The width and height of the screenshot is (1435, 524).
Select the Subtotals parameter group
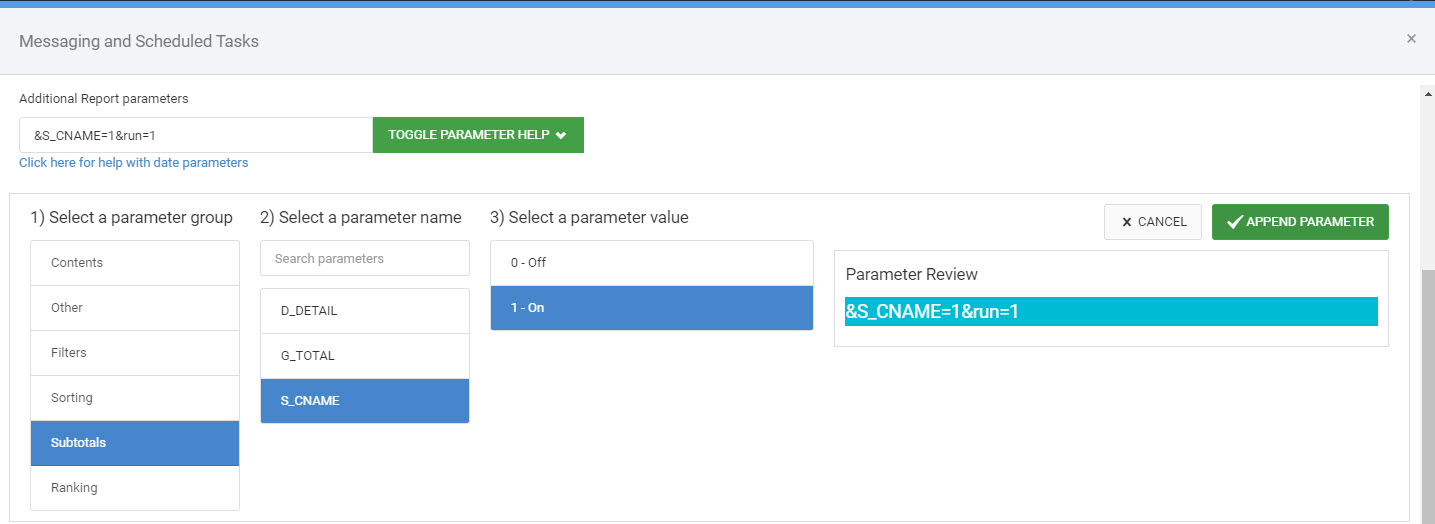(135, 443)
